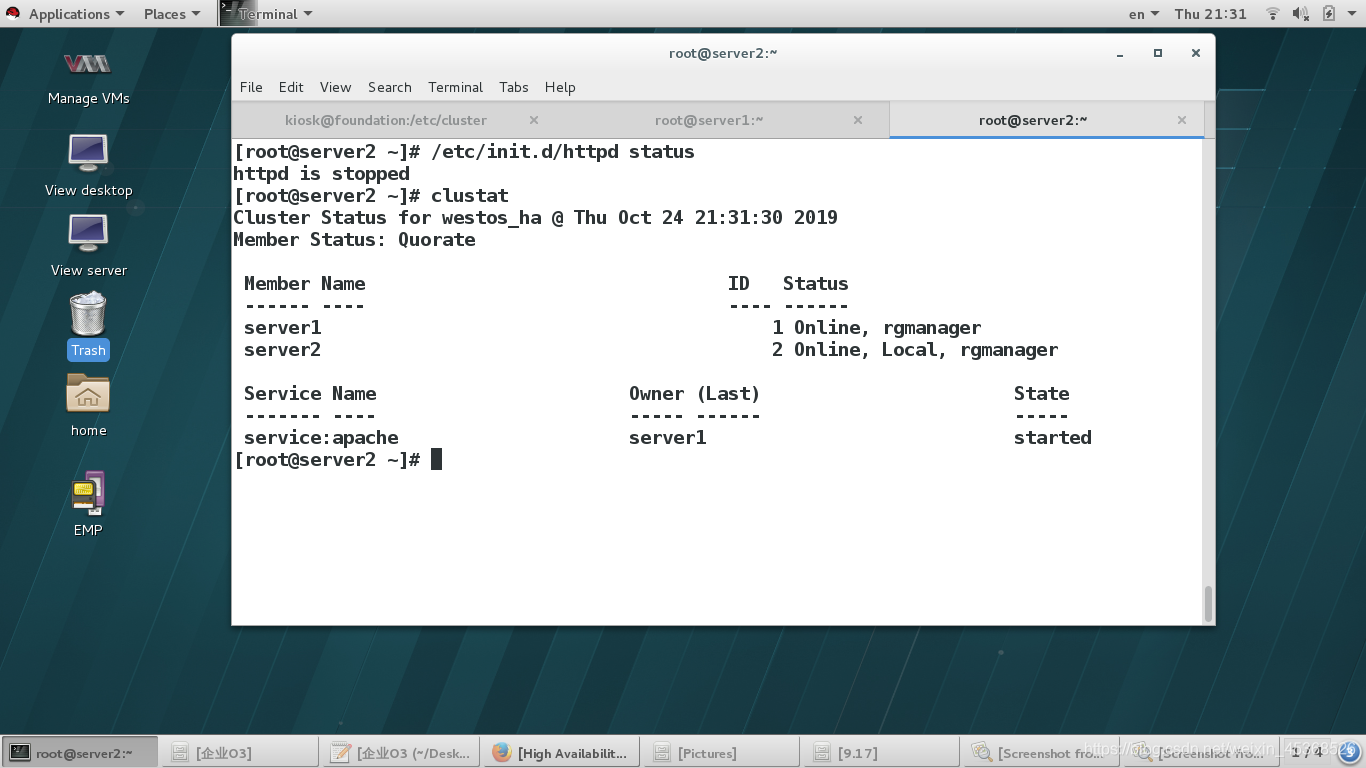
Task: Click the network status icon
Action: click(x=1273, y=14)
